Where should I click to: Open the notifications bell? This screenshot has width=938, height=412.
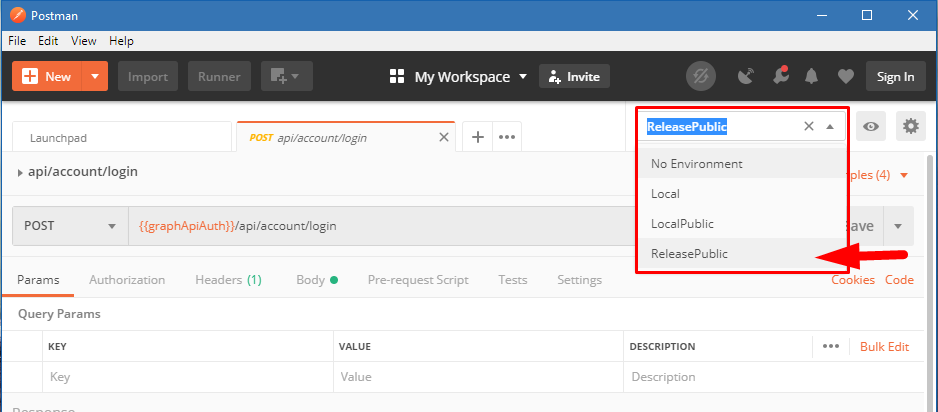[x=812, y=77]
